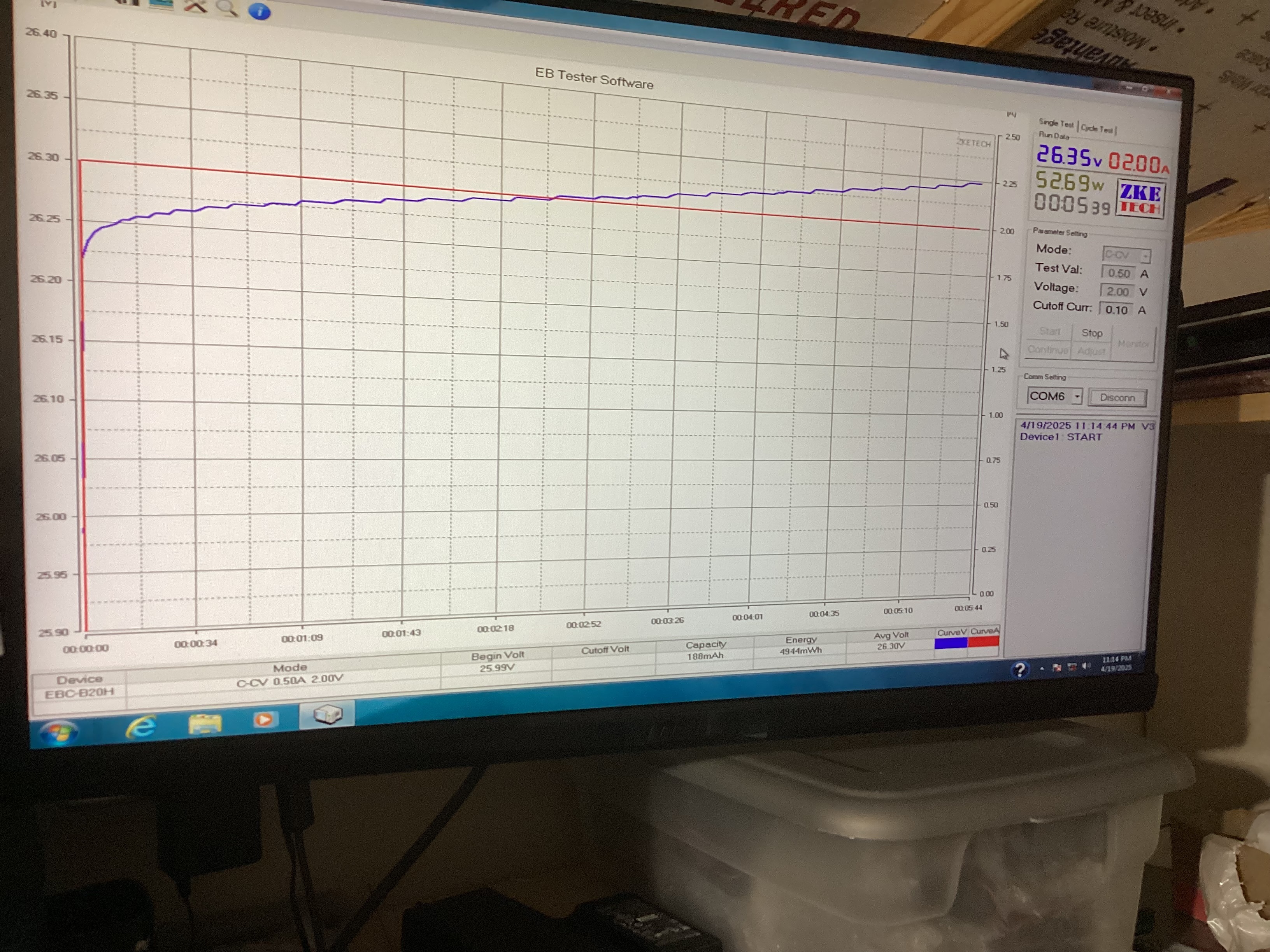Click the Windows Start orb
The image size is (1270, 952).
tap(59, 733)
